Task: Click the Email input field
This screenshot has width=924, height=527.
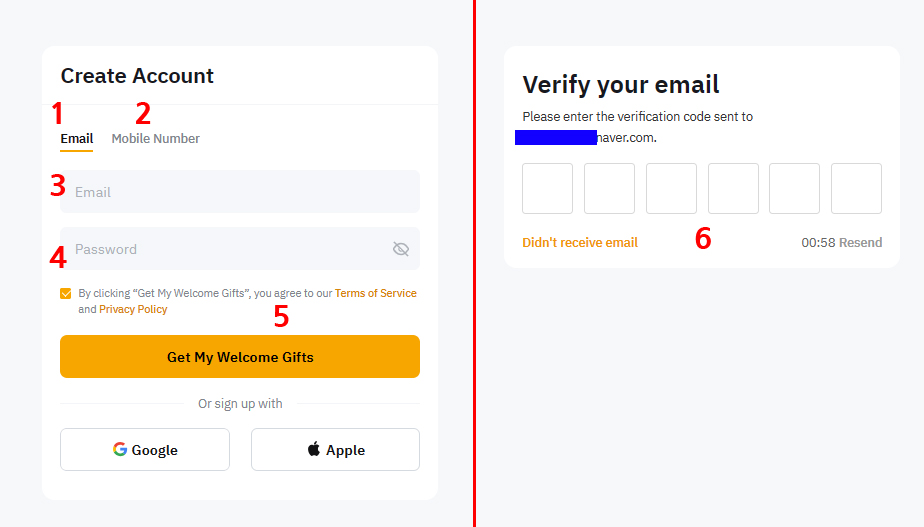Action: coord(240,192)
